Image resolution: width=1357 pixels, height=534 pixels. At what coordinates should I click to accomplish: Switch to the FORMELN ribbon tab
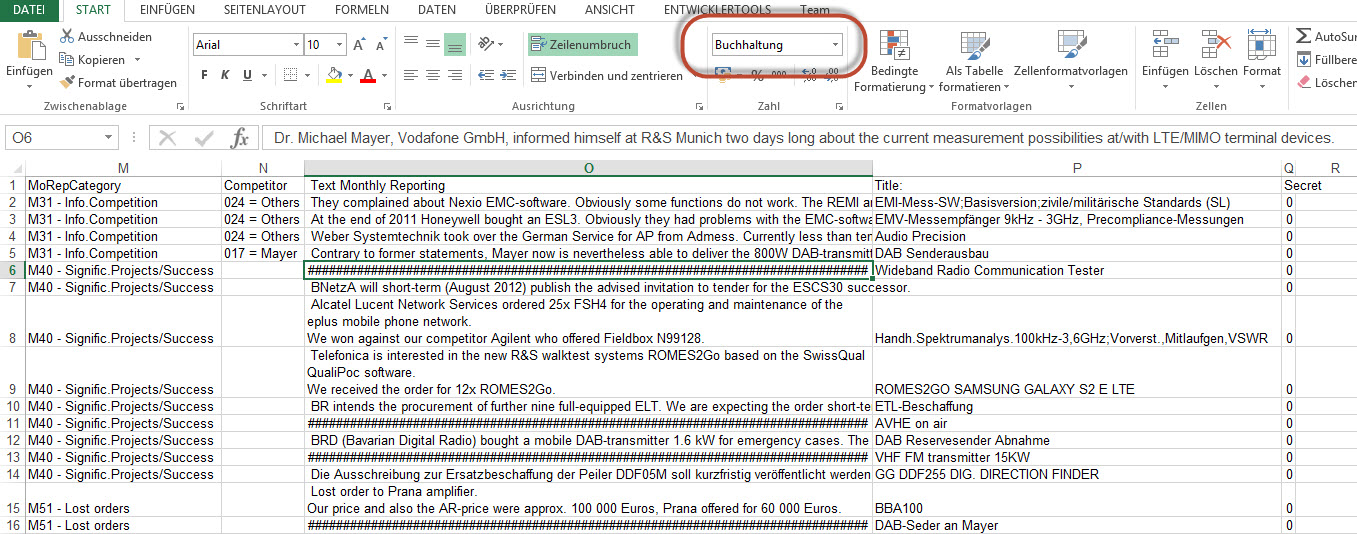tap(361, 10)
